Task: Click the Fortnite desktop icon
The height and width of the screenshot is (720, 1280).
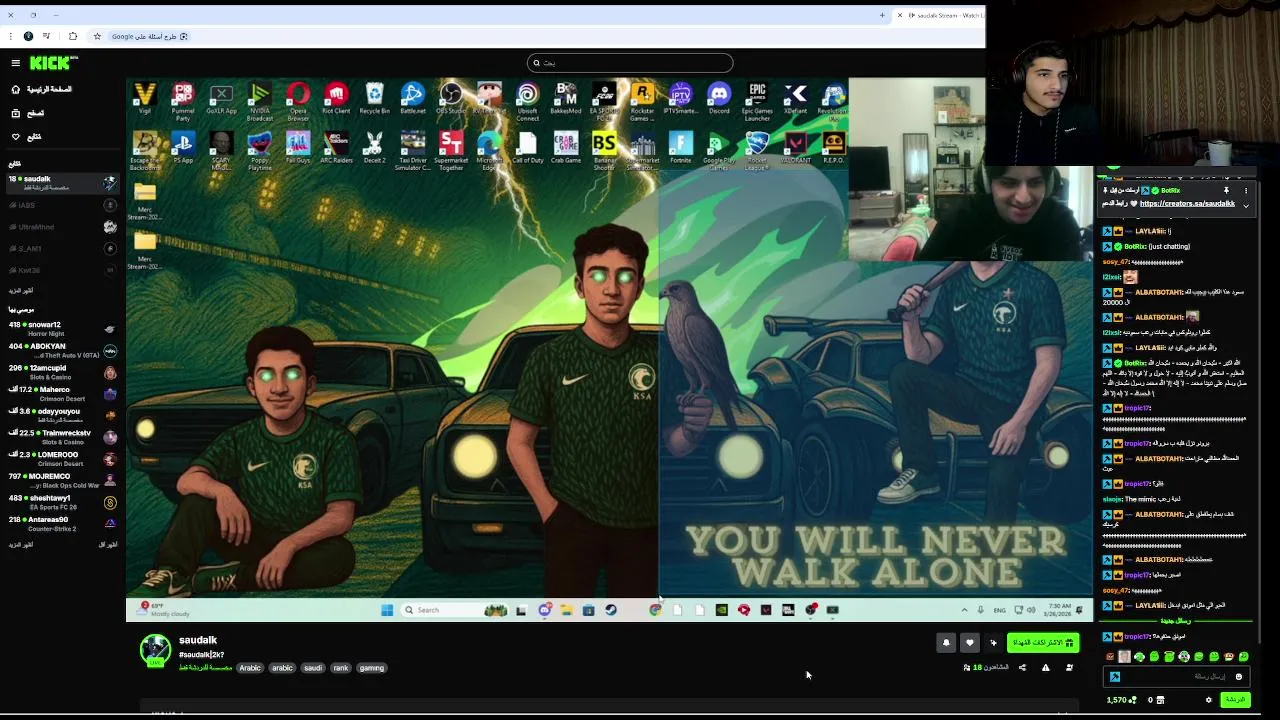Action: tap(681, 148)
